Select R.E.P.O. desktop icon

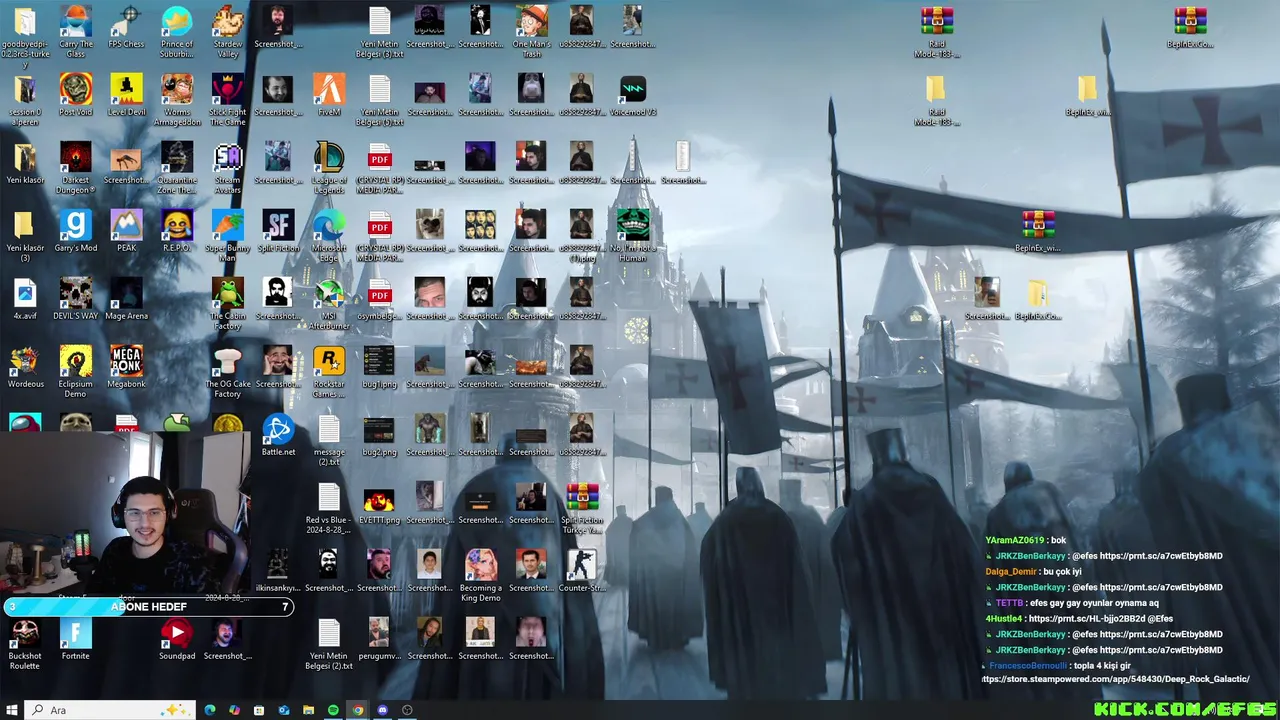tap(177, 231)
